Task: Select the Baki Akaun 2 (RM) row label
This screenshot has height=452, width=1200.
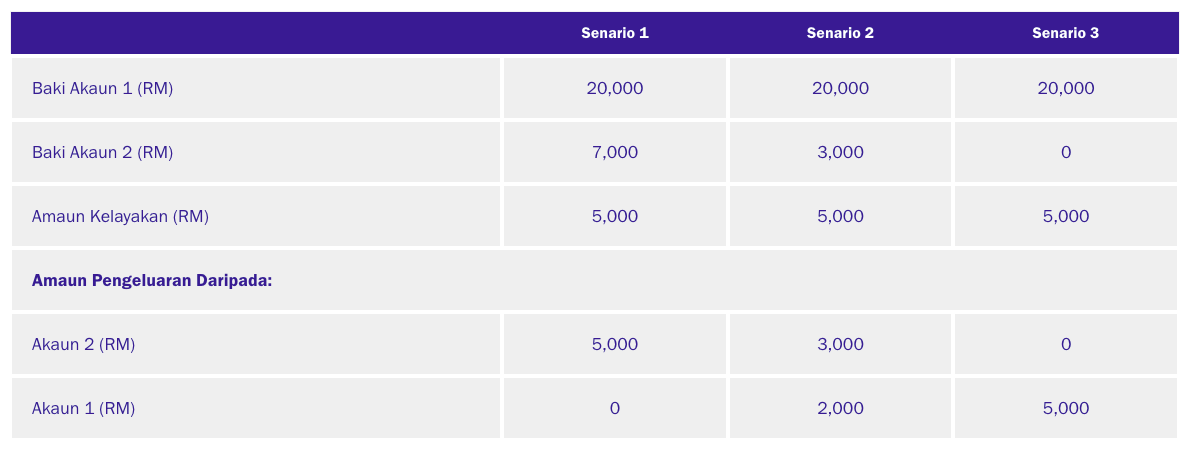Action: [103, 152]
